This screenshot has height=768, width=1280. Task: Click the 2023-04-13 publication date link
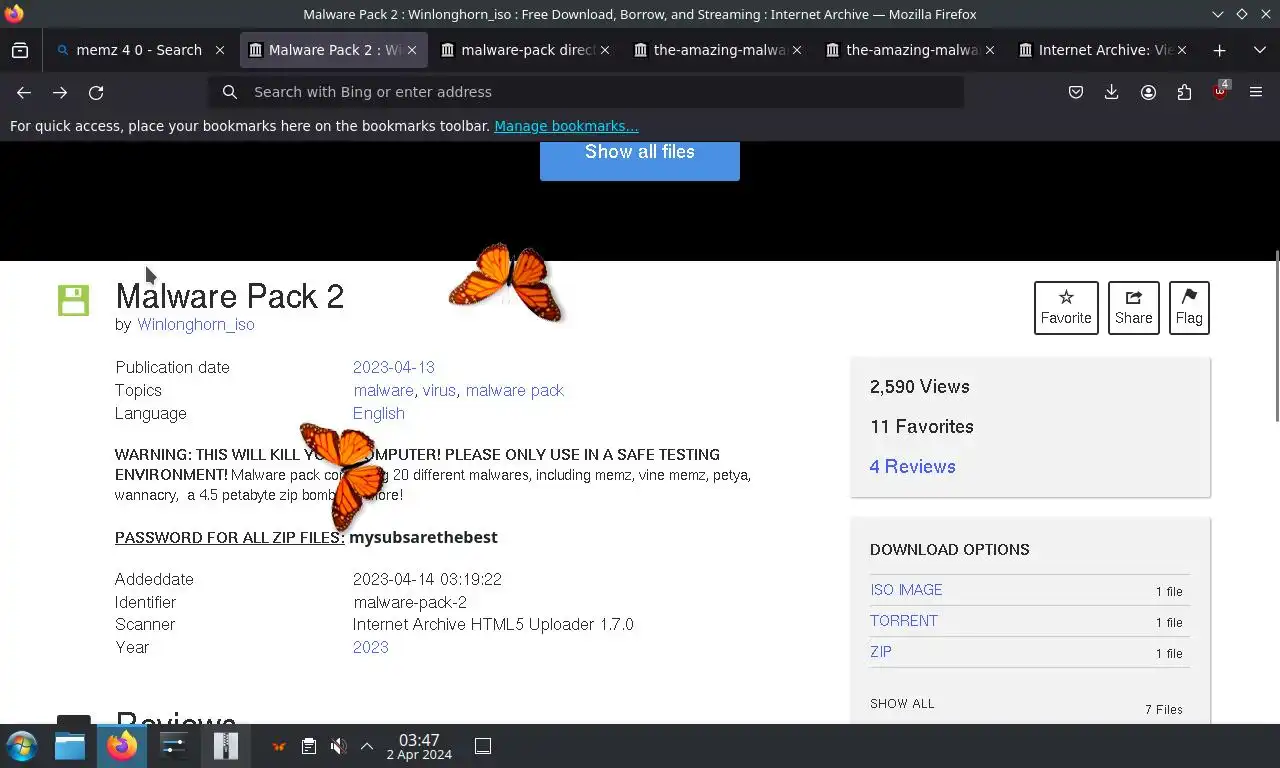pos(394,367)
